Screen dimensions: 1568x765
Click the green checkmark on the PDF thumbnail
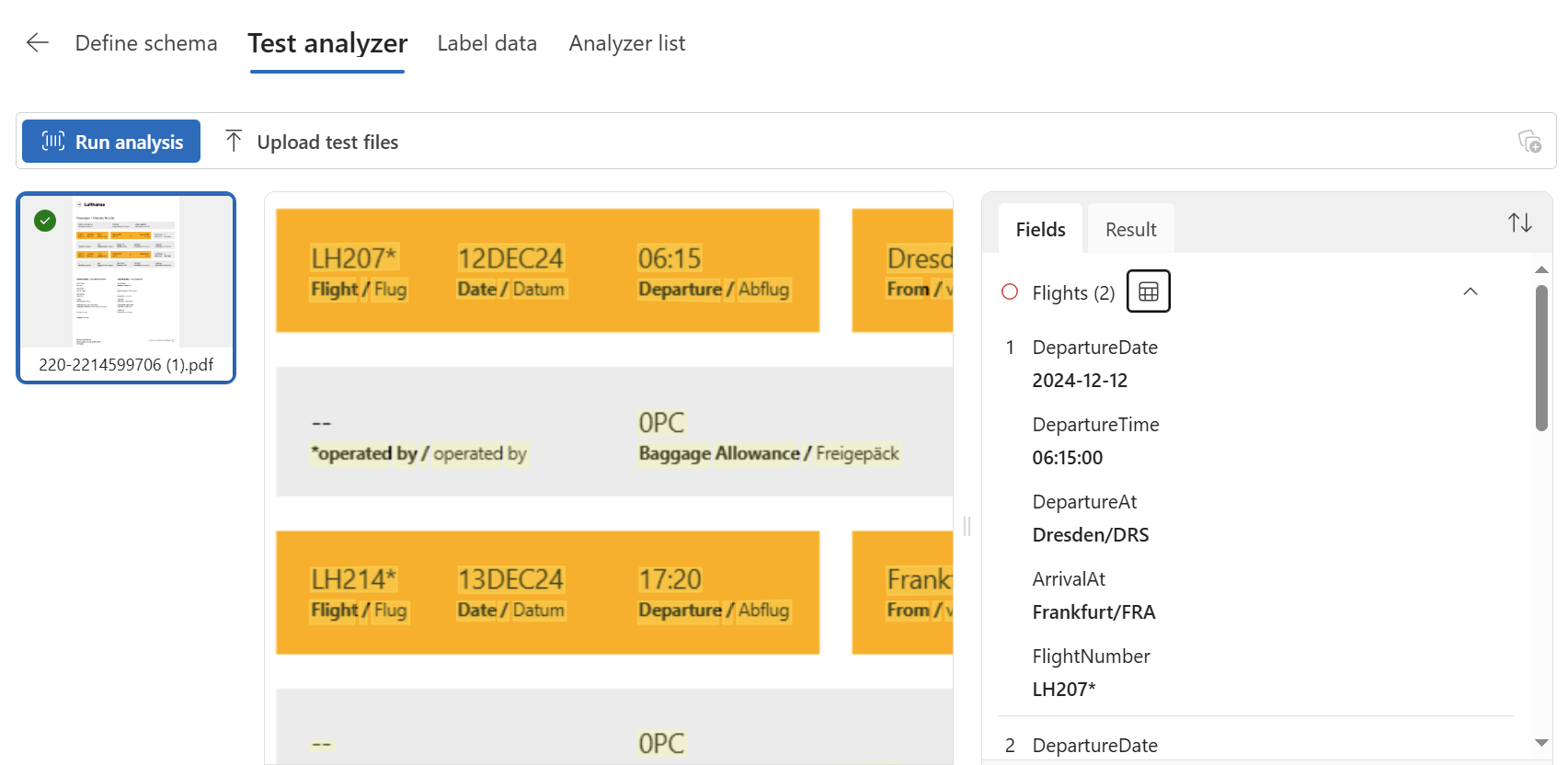(45, 221)
